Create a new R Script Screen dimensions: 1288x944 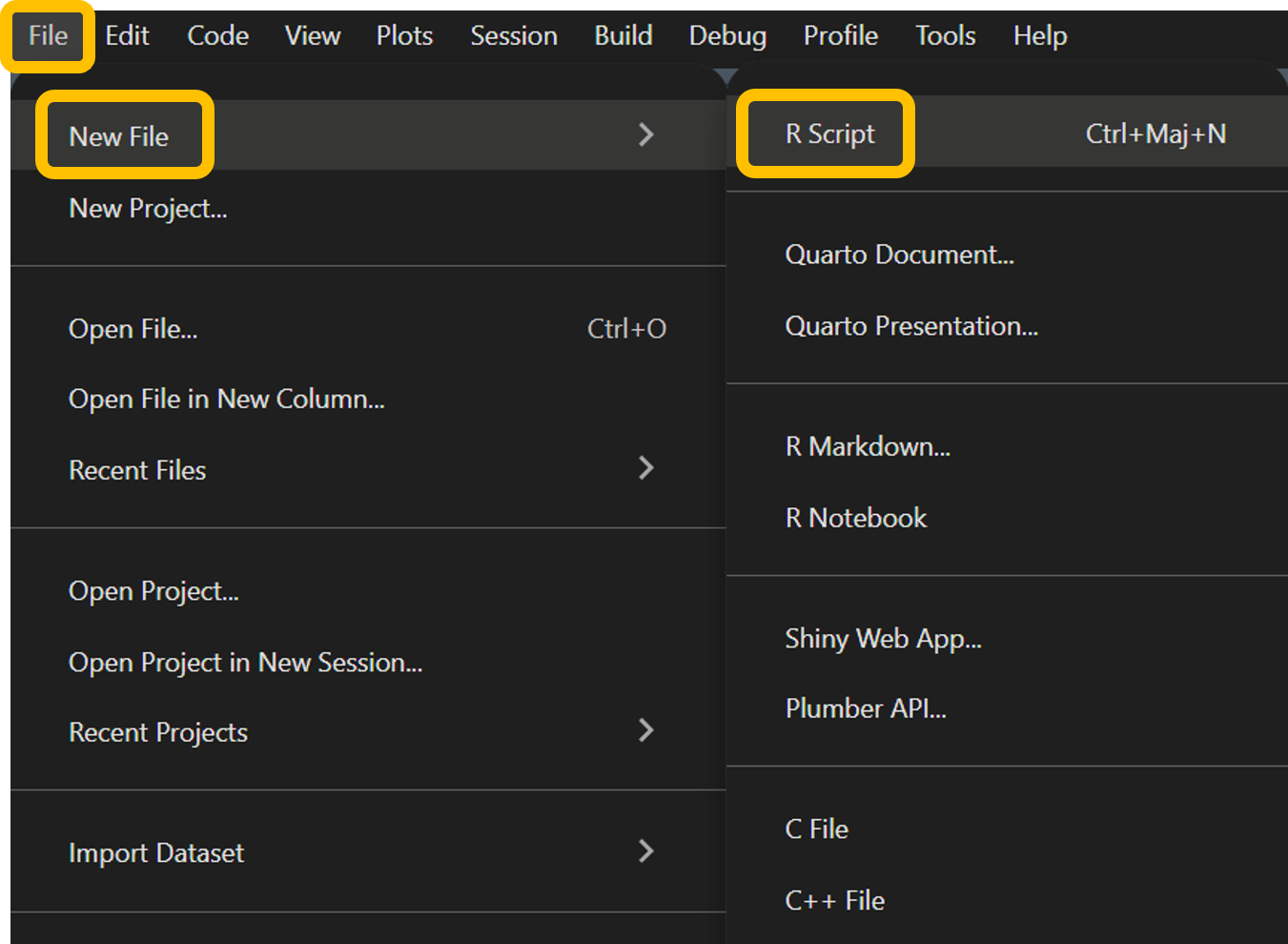829,134
